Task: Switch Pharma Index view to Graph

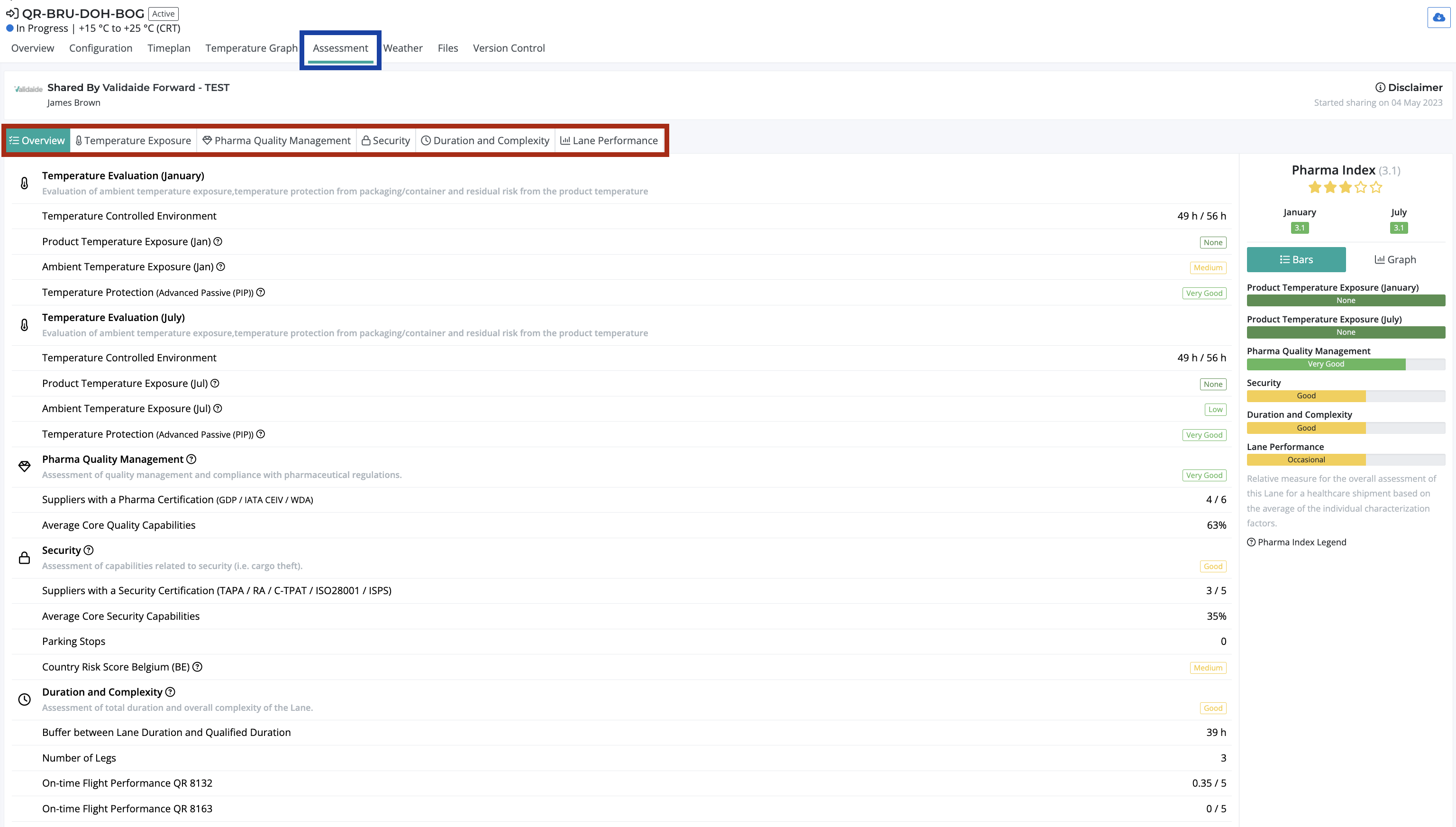Action: (1395, 259)
